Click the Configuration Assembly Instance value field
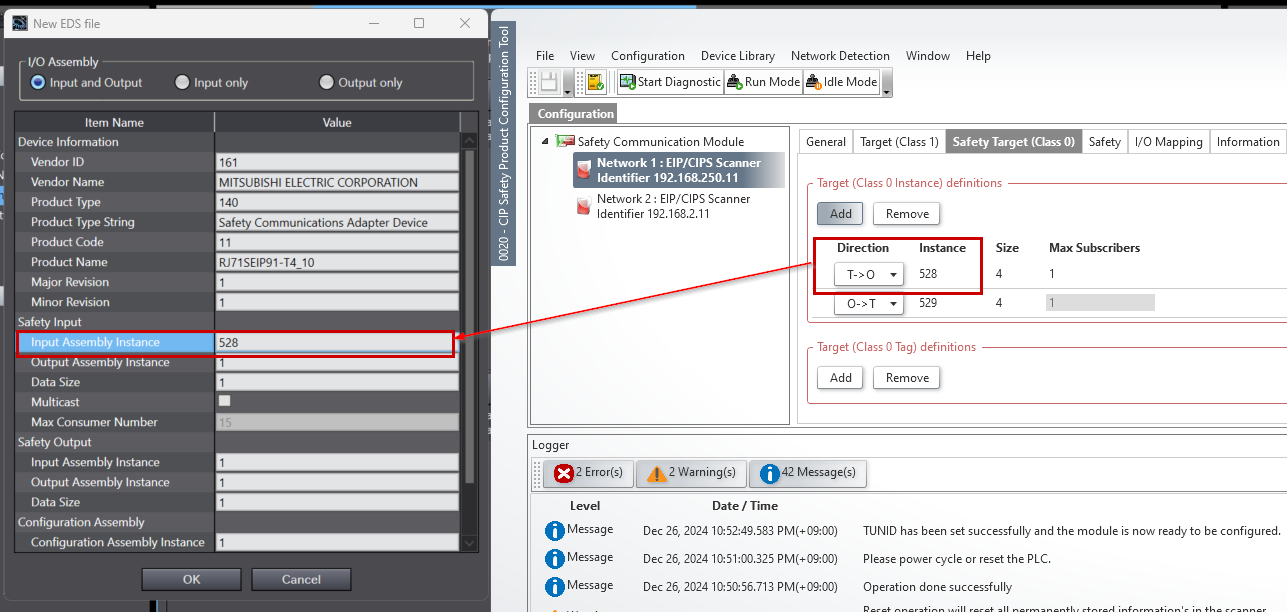This screenshot has height=612, width=1287. coord(337,542)
